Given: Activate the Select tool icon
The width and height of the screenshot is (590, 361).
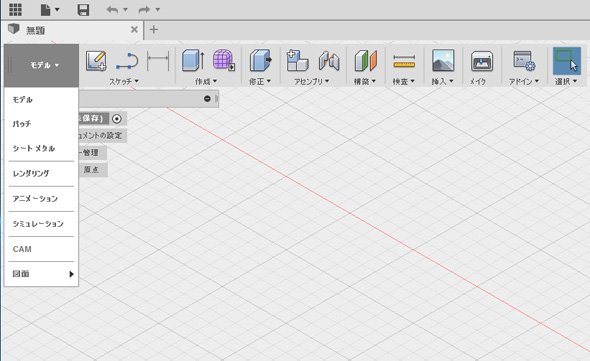Looking at the screenshot, I should pyautogui.click(x=567, y=61).
